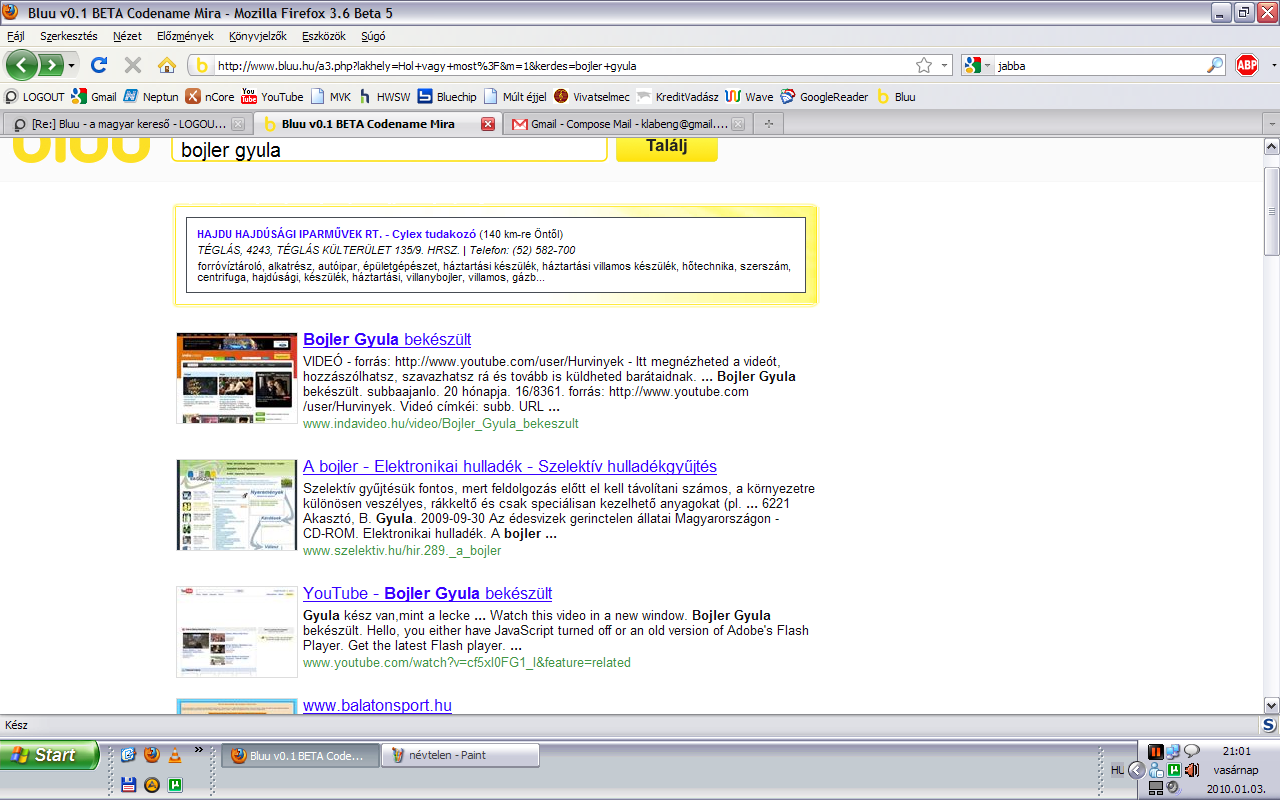Open the Neptun bookmark
Screen dimensions: 1280x800
click(151, 97)
